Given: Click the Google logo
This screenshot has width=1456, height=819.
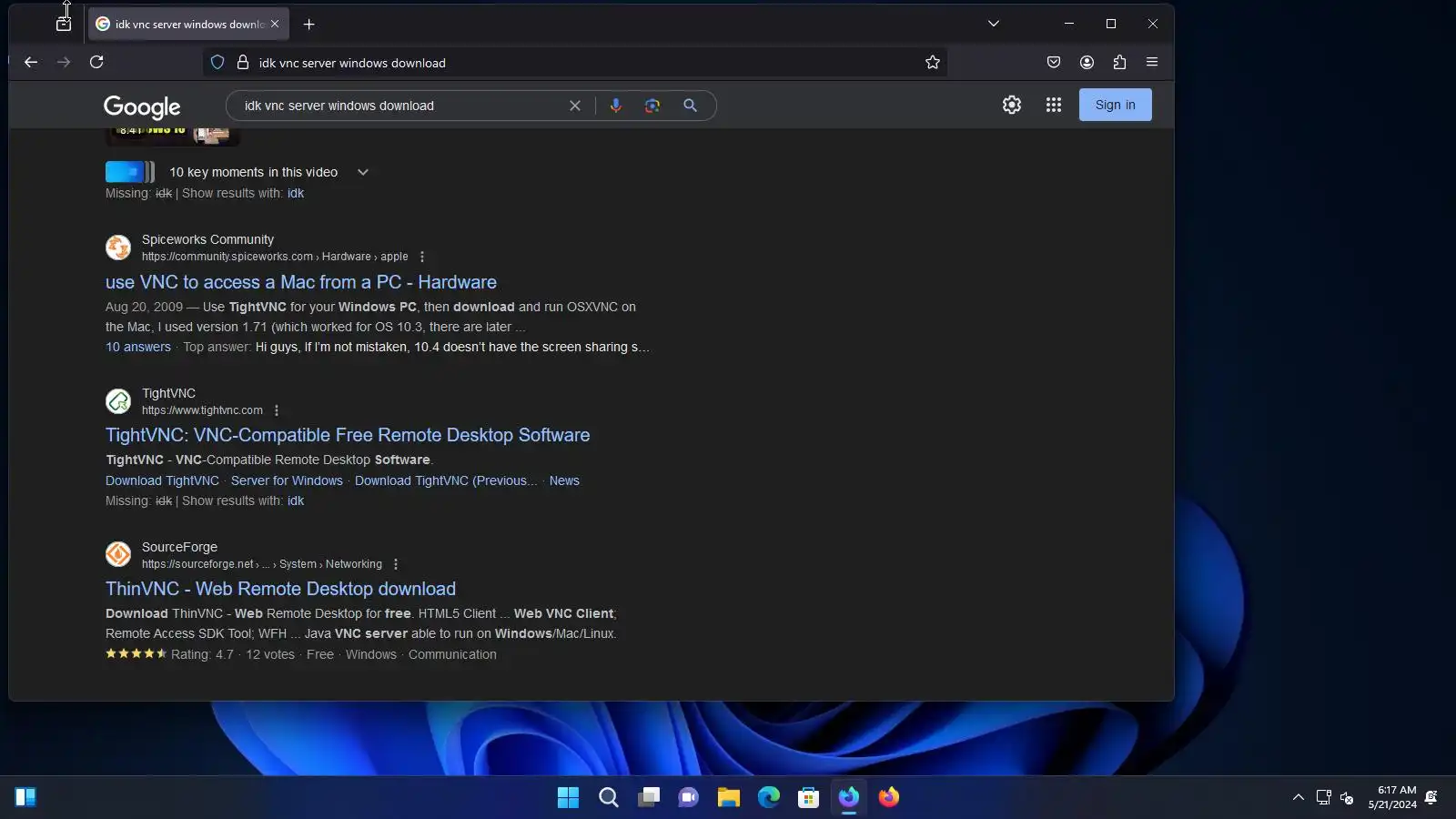Looking at the screenshot, I should (142, 106).
